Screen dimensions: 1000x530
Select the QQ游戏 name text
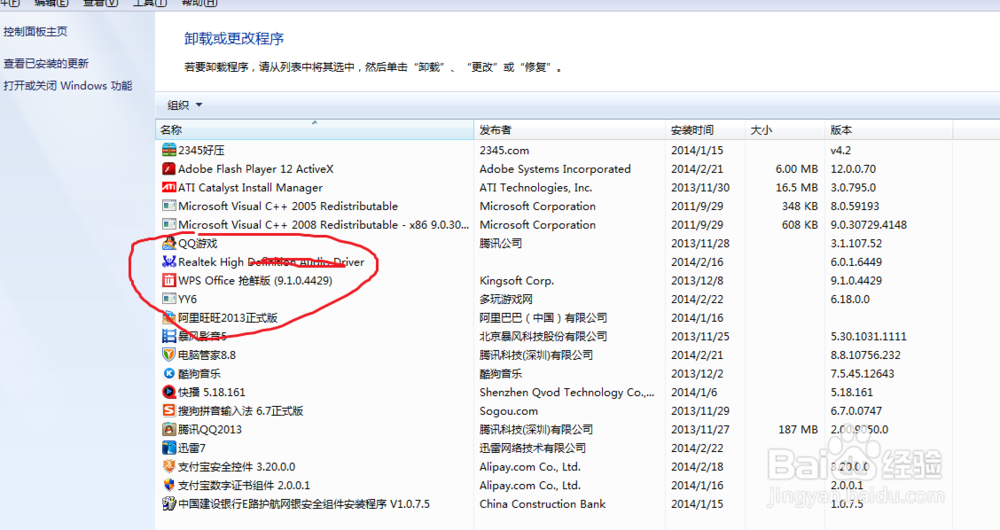tap(198, 243)
